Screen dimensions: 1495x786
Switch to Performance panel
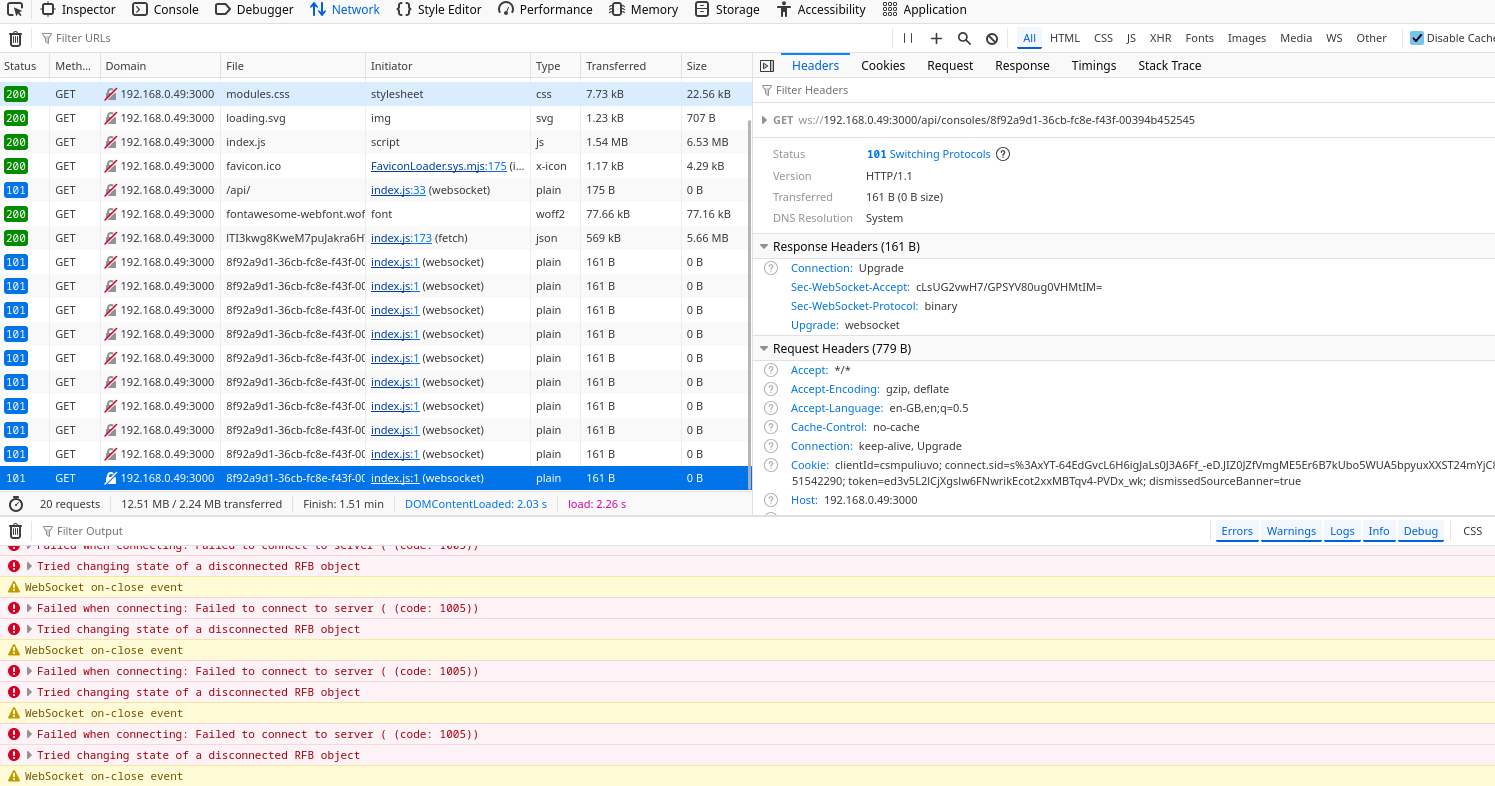545,9
